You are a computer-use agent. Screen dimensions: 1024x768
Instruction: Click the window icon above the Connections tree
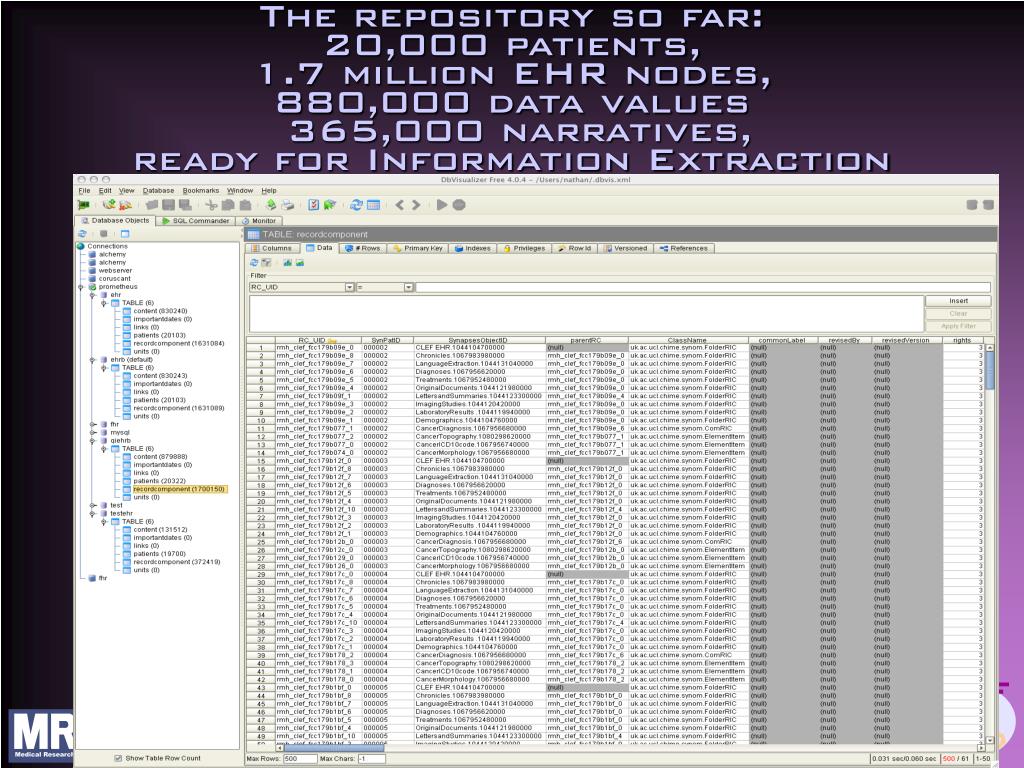click(125, 234)
